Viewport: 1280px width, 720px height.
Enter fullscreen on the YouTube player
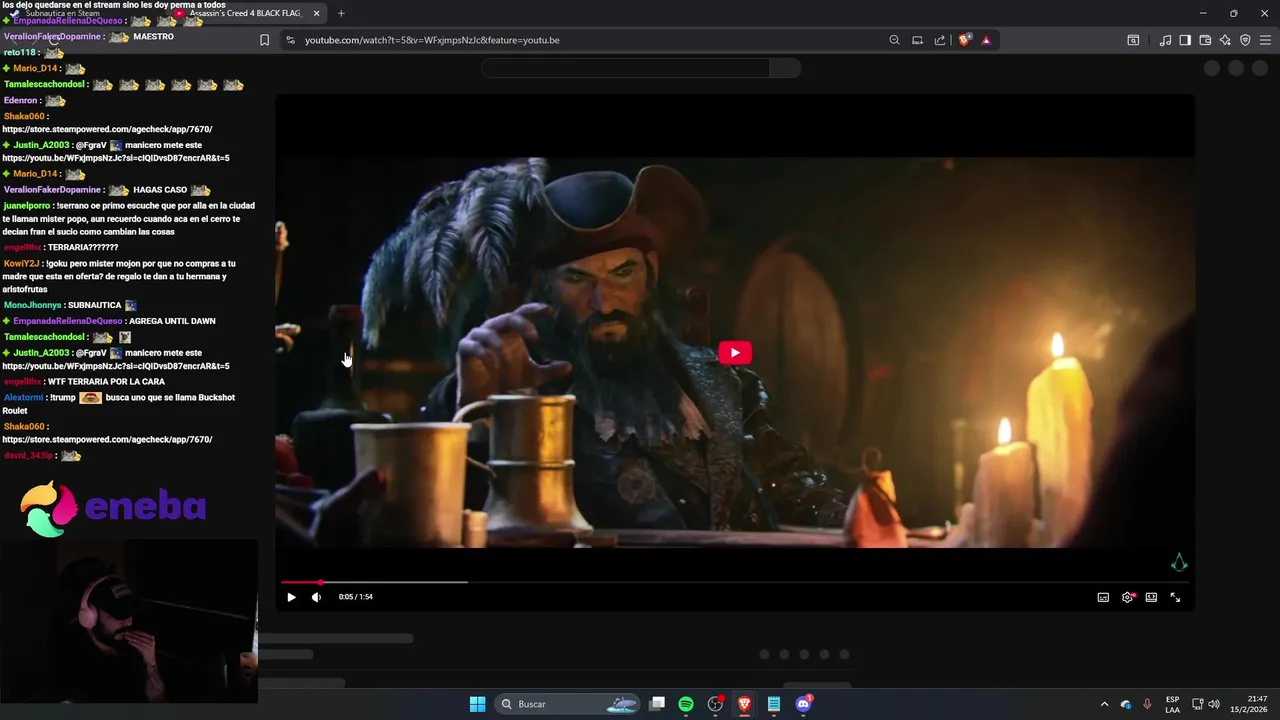pos(1175,597)
